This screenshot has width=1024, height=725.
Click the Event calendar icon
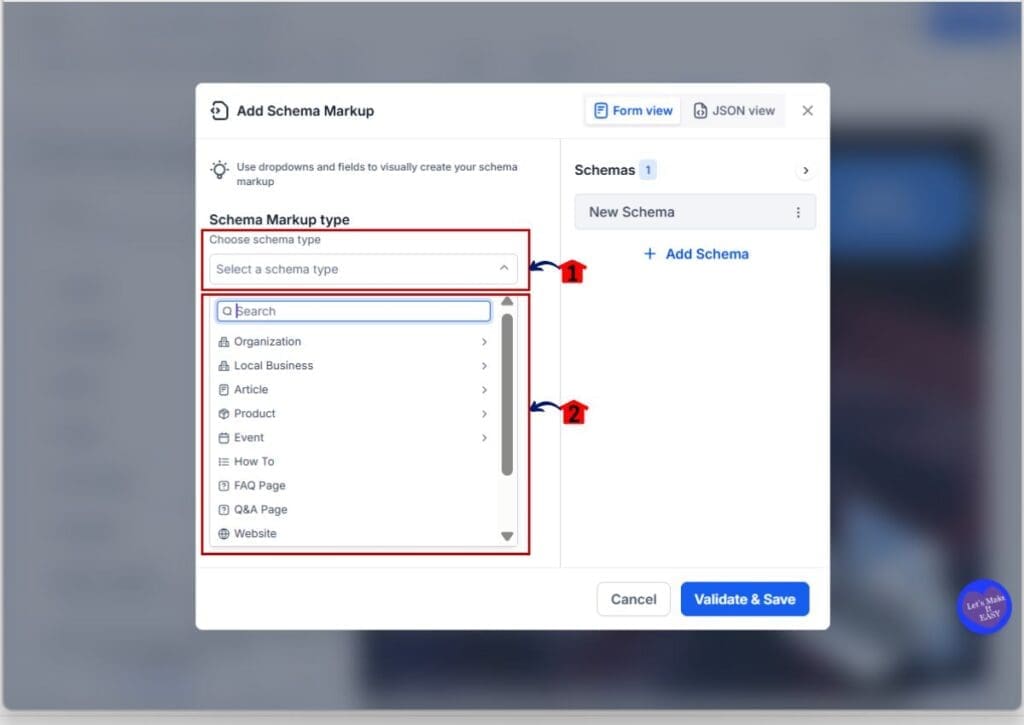coord(222,437)
